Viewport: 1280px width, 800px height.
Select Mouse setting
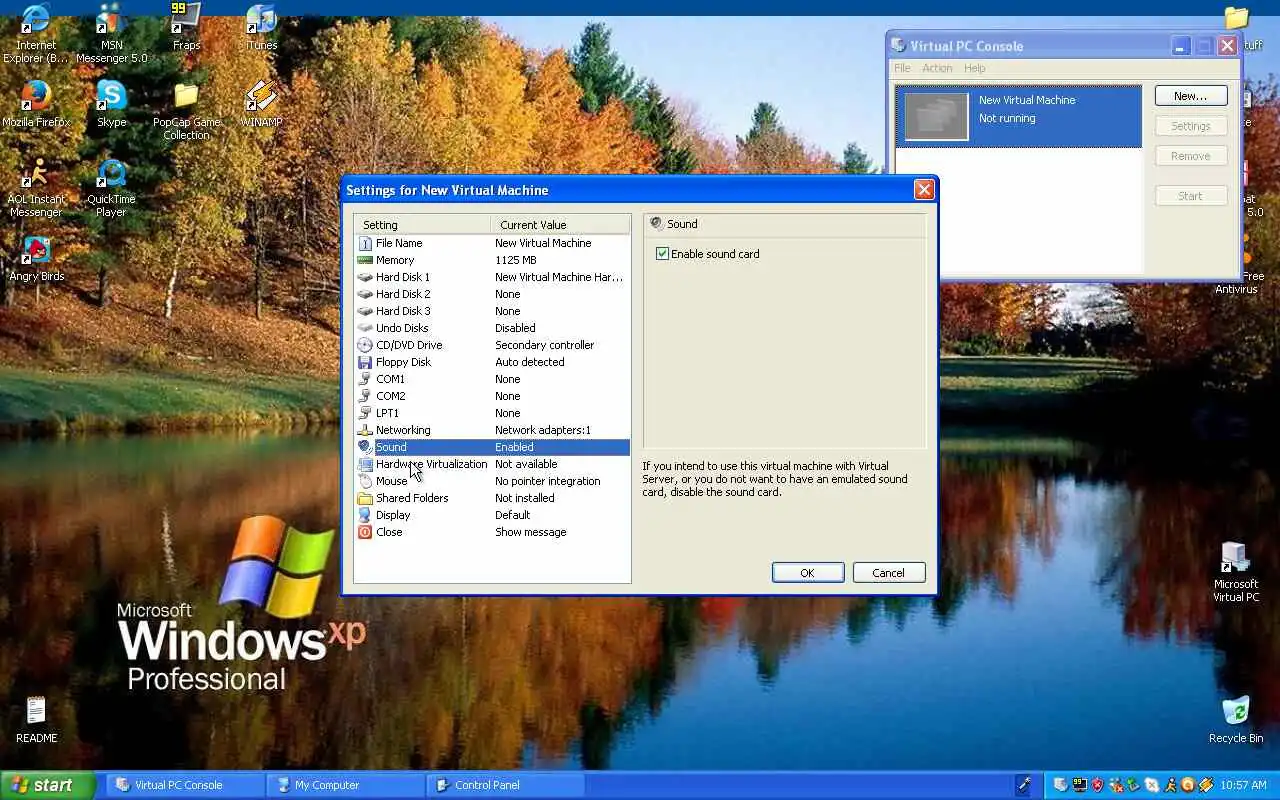pos(492,481)
